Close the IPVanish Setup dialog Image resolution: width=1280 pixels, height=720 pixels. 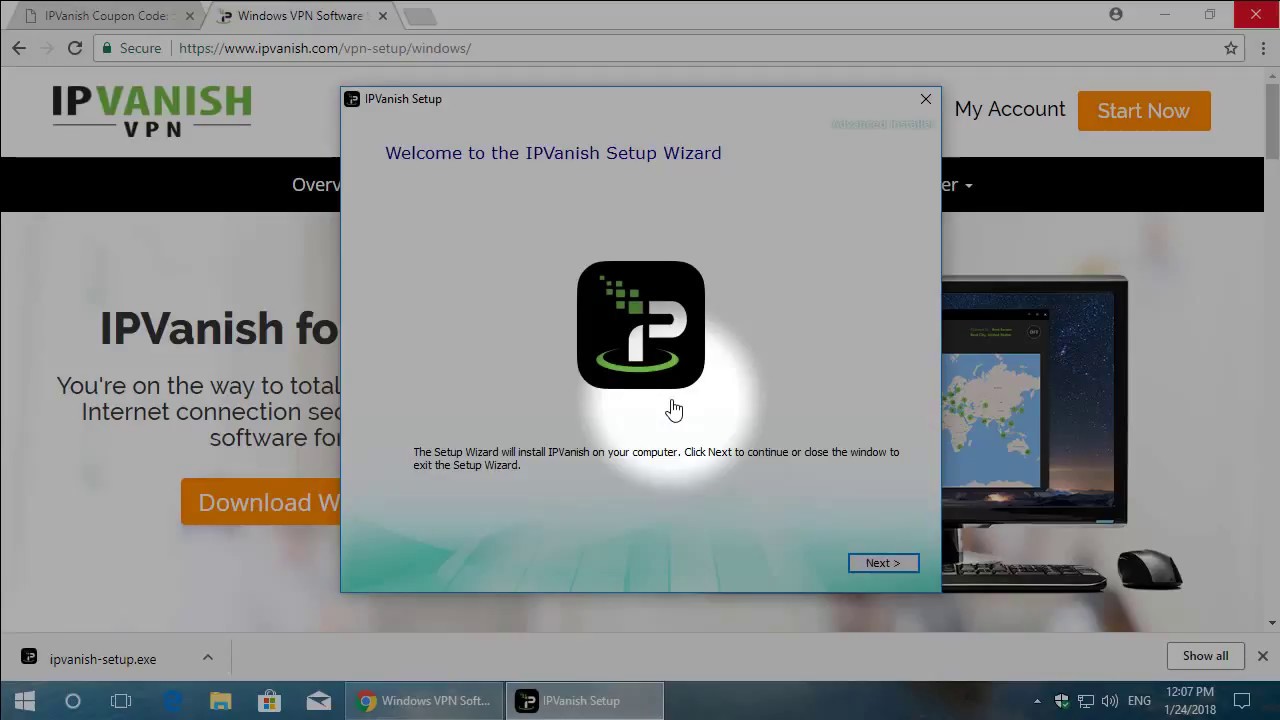pyautogui.click(x=926, y=99)
